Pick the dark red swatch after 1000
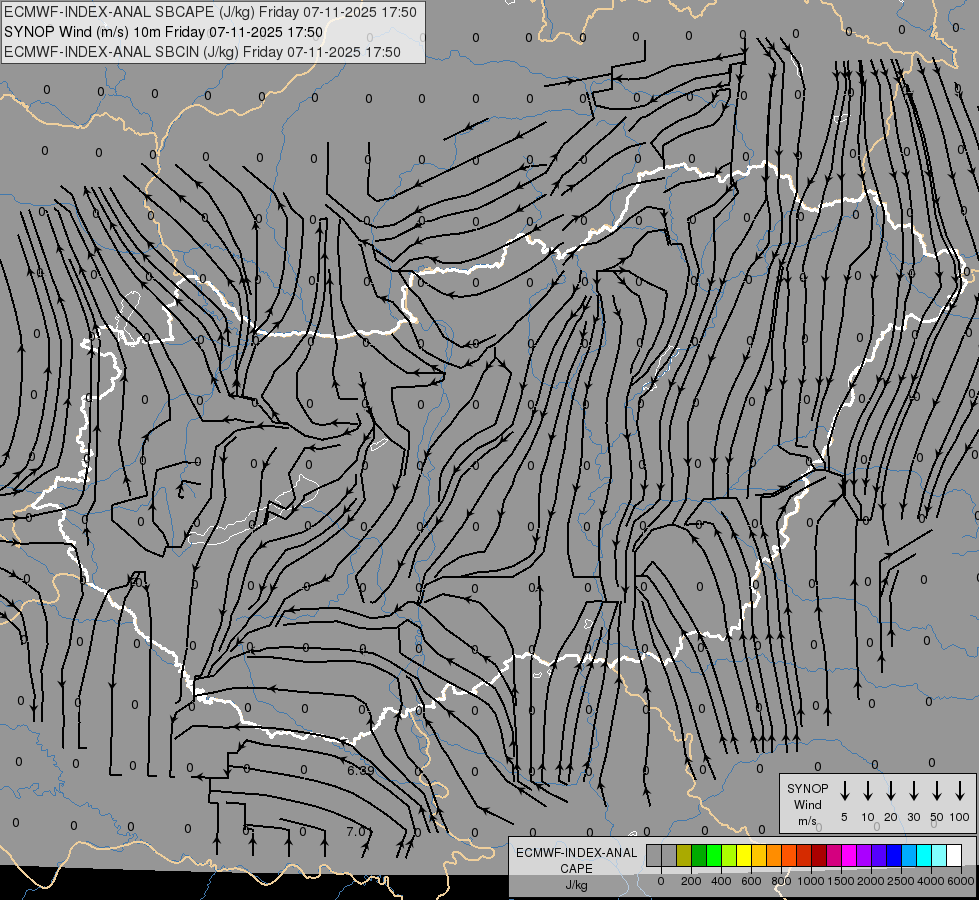Image resolution: width=979 pixels, height=900 pixels. pyautogui.click(x=820, y=856)
